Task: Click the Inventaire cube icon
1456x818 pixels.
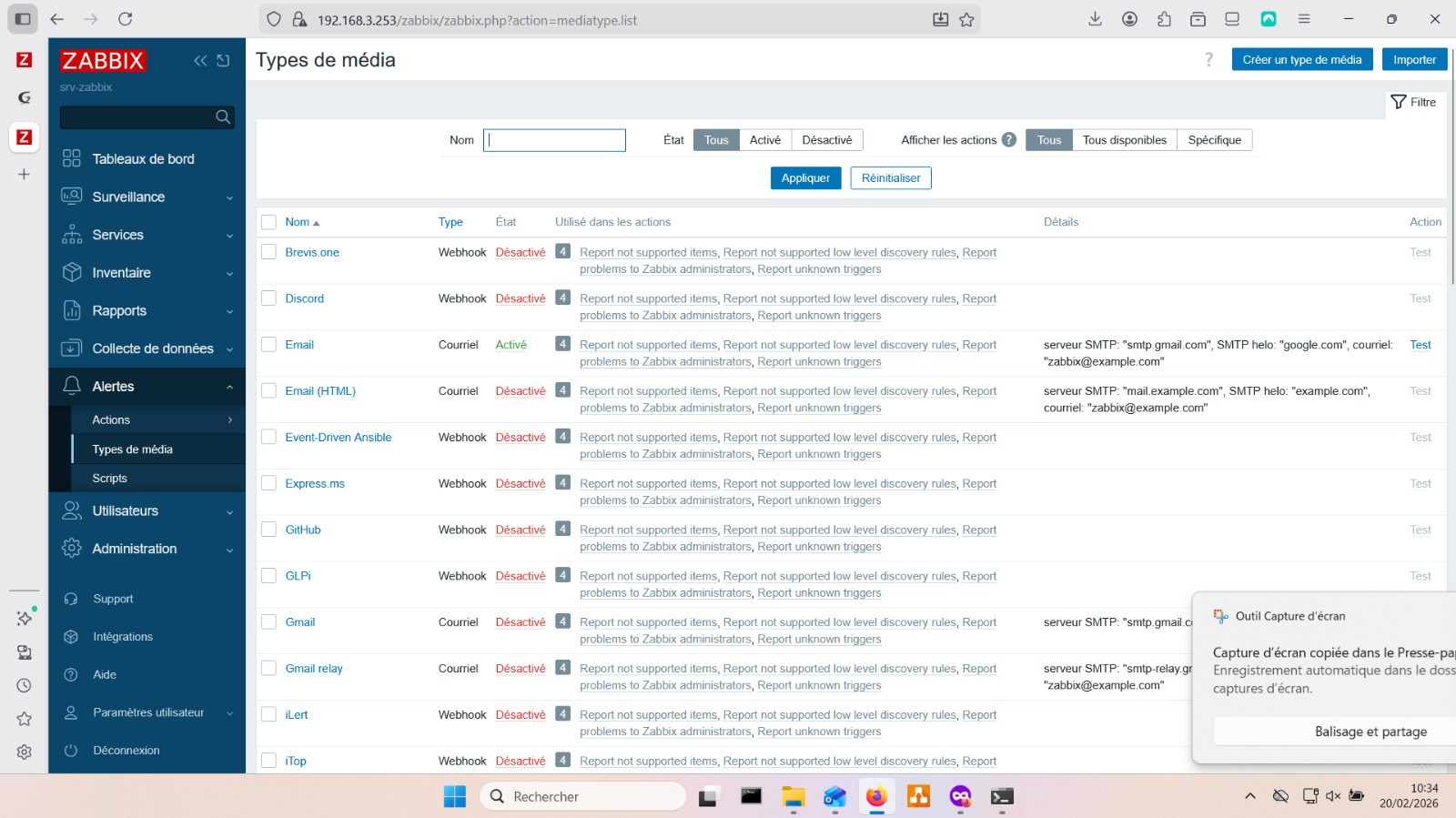Action: pyautogui.click(x=72, y=273)
